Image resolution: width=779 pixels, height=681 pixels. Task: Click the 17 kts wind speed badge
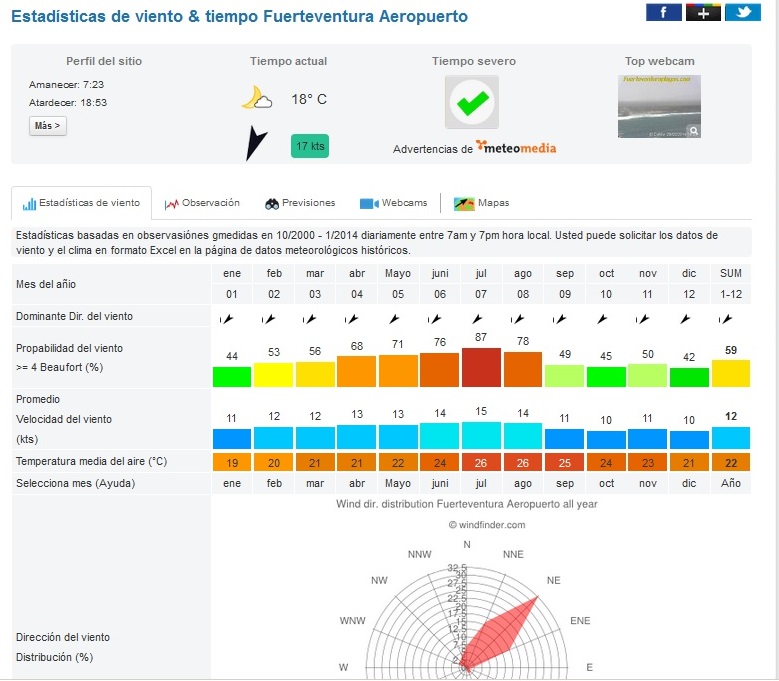(x=310, y=146)
